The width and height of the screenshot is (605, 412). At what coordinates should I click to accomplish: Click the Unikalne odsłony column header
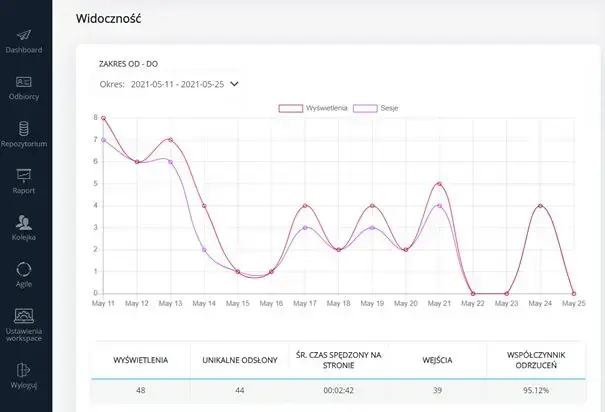pos(239,357)
